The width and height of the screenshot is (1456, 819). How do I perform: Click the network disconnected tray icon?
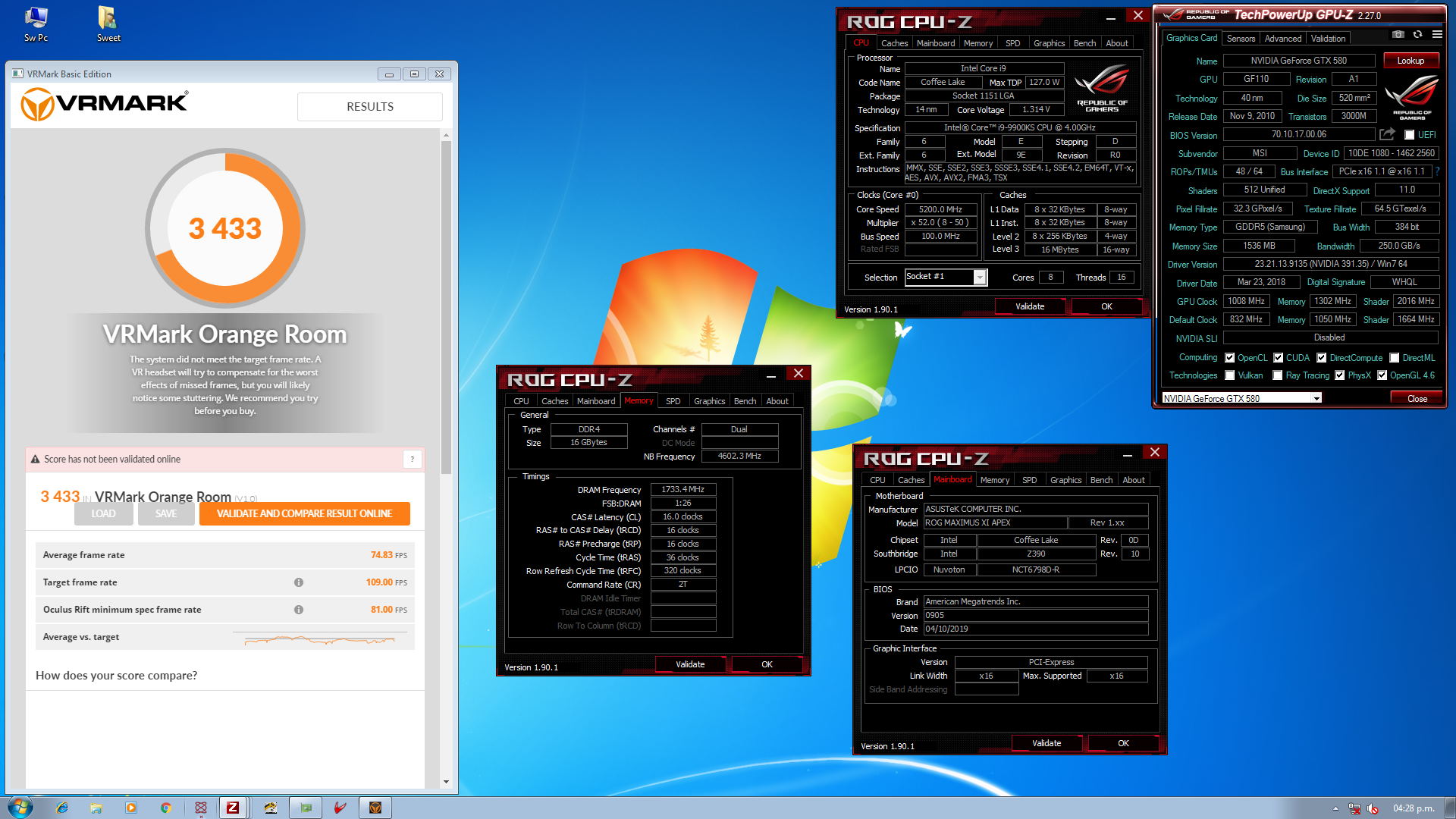(1354, 808)
